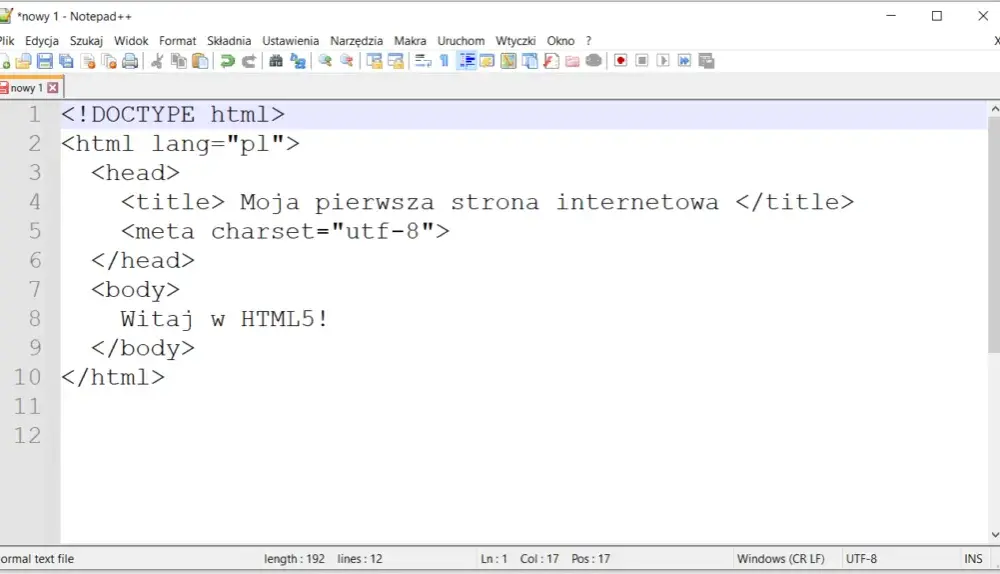
Task: Minimize the Notepad++ window
Action: point(891,16)
